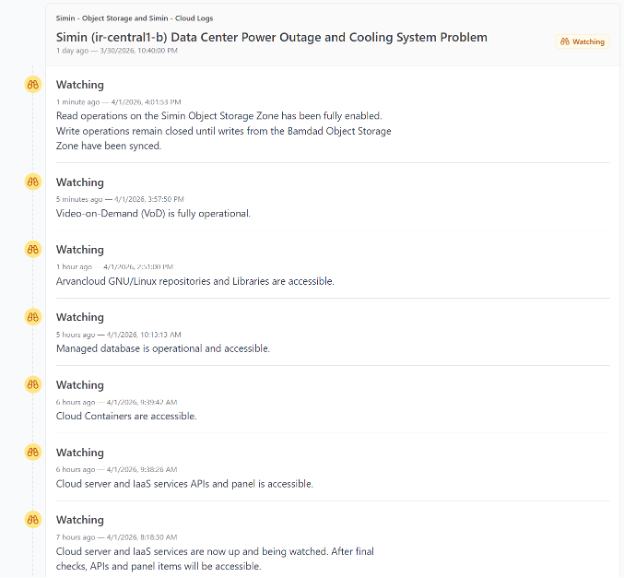
Task: Click the binoculars icon beside Cloud Containers update
Action: click(x=32, y=384)
